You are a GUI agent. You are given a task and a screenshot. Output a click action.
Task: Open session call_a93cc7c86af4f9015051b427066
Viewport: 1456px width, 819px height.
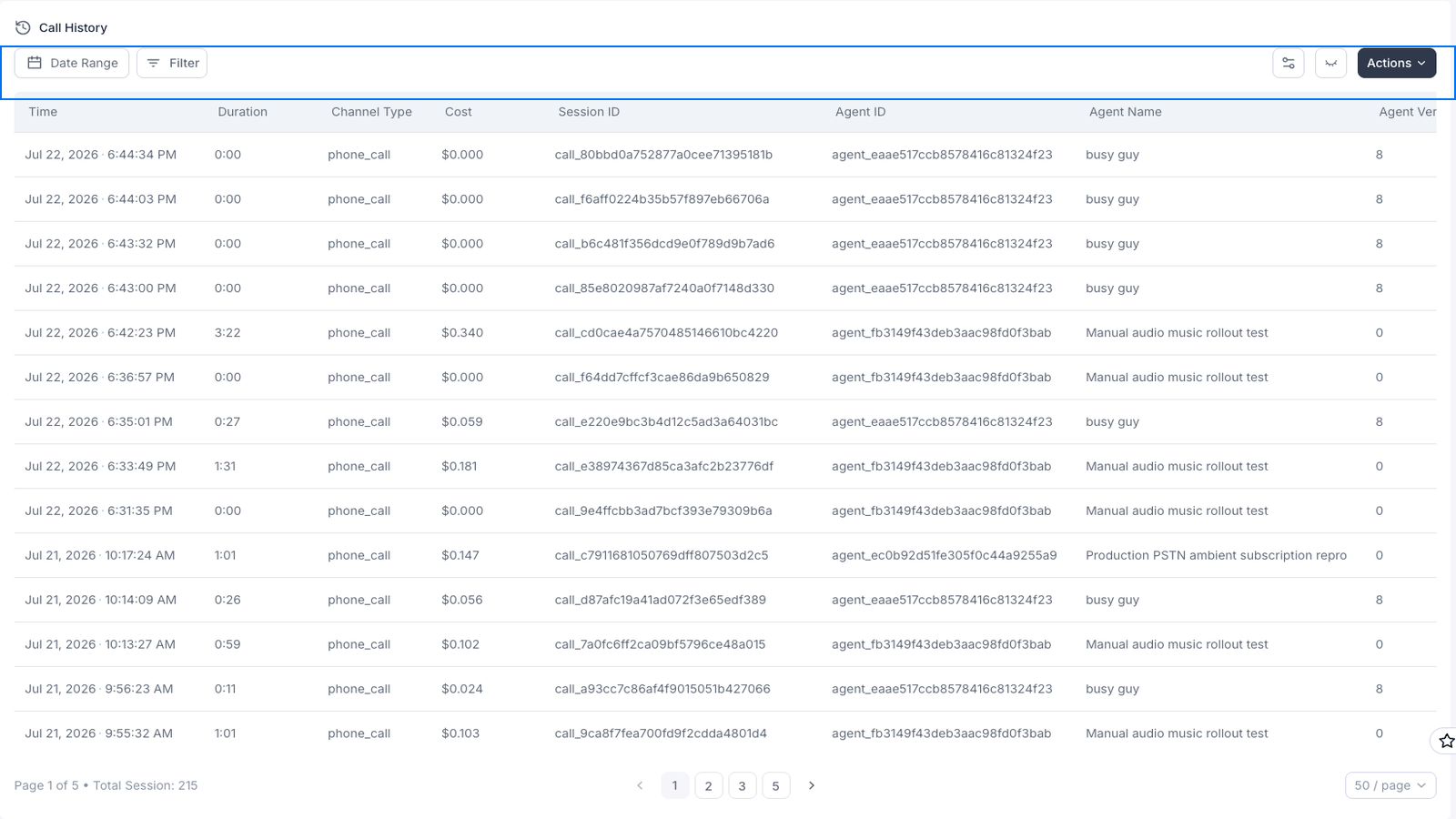point(662,689)
